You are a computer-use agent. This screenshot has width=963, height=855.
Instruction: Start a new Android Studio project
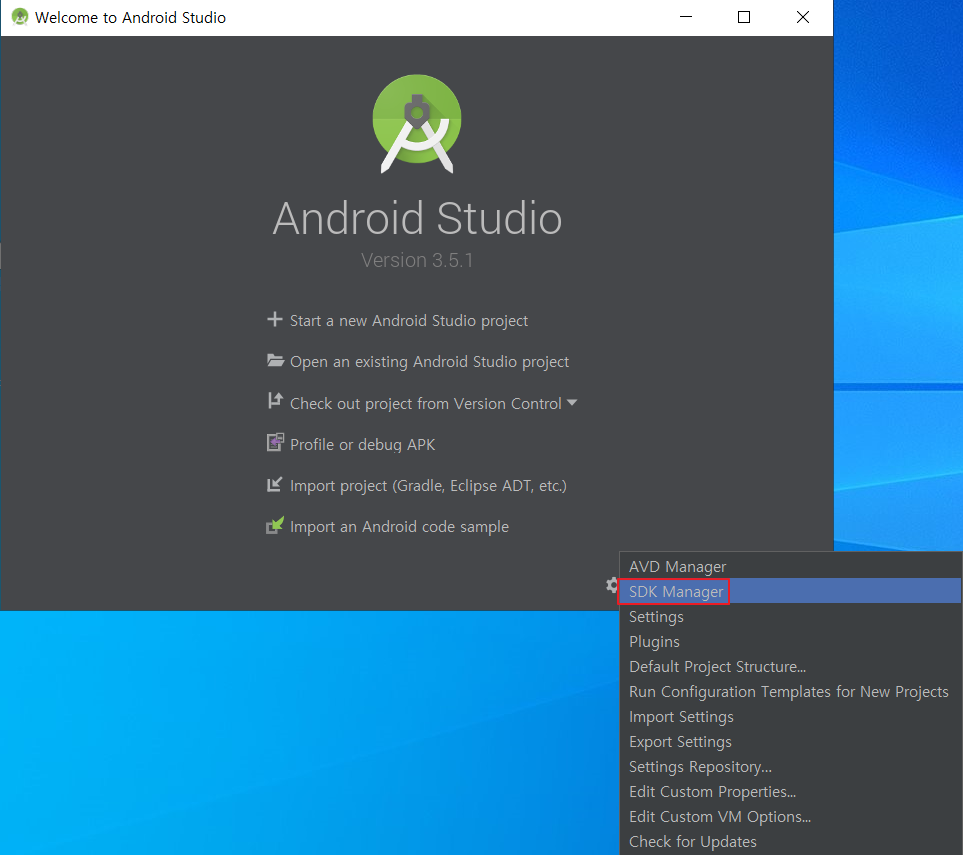coord(408,321)
